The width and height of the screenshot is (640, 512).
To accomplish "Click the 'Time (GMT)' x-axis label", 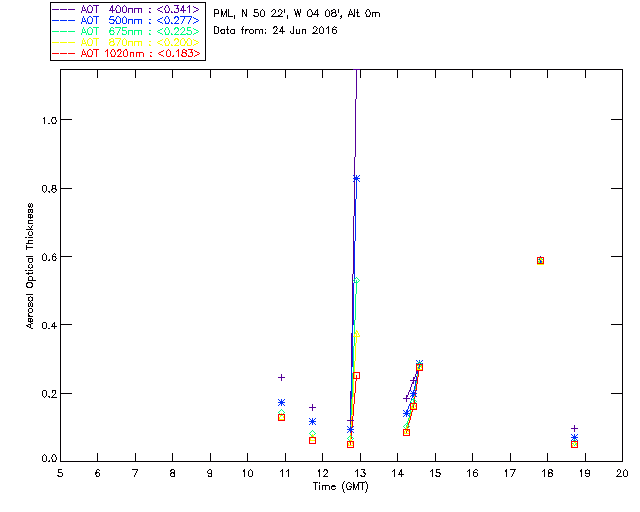I will click(x=340, y=487).
